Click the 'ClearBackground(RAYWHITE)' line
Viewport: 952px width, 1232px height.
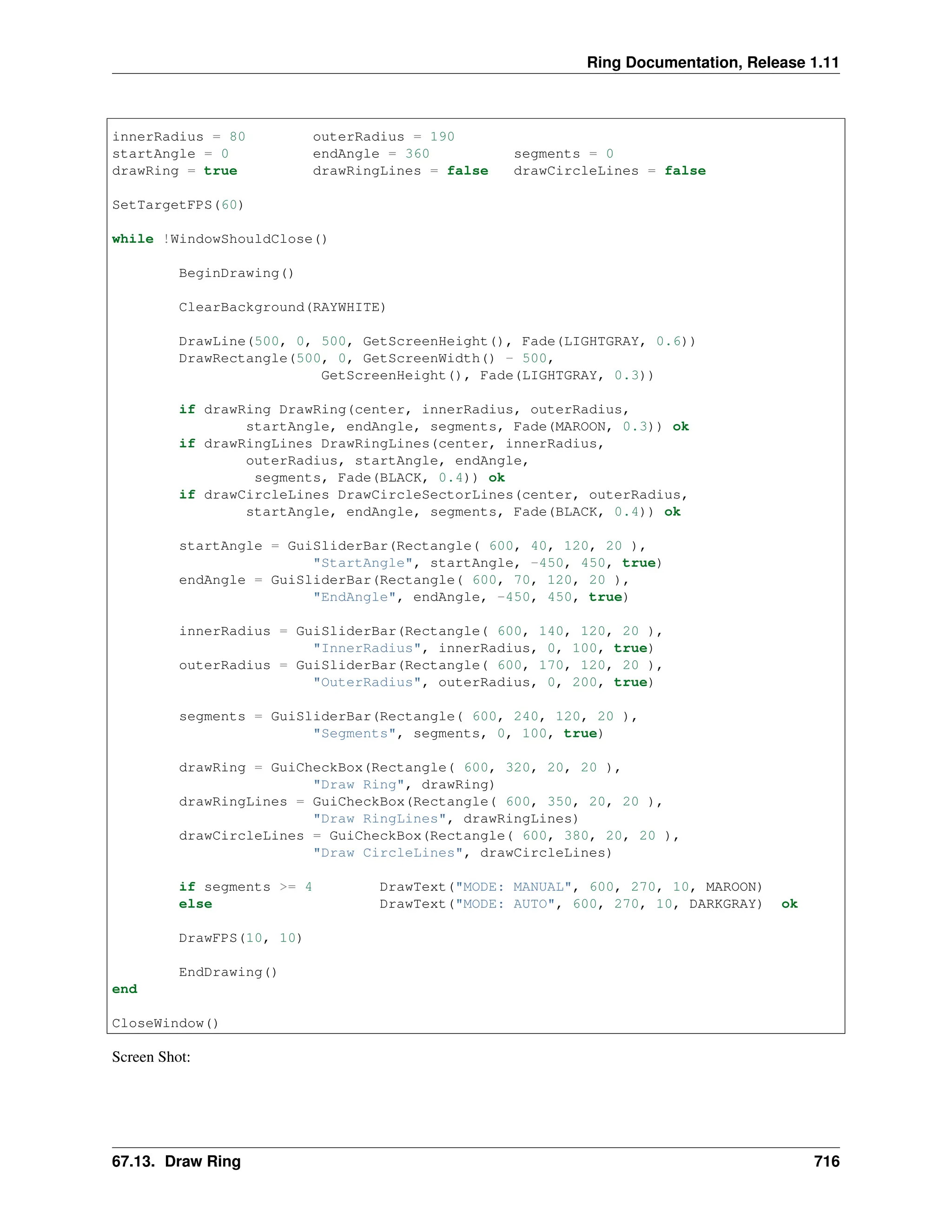282,307
